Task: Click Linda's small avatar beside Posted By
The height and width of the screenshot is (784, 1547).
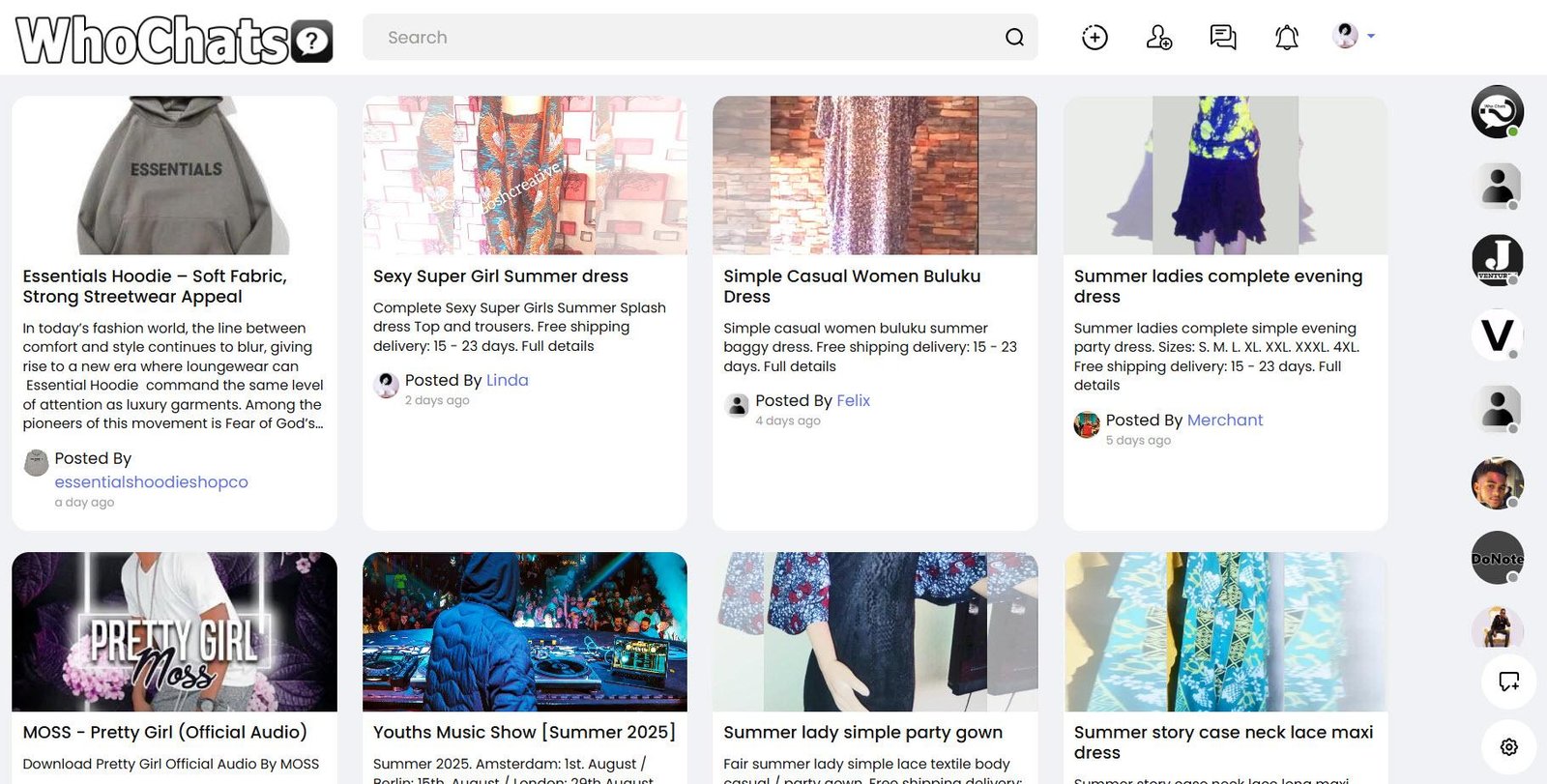Action: pyautogui.click(x=387, y=385)
